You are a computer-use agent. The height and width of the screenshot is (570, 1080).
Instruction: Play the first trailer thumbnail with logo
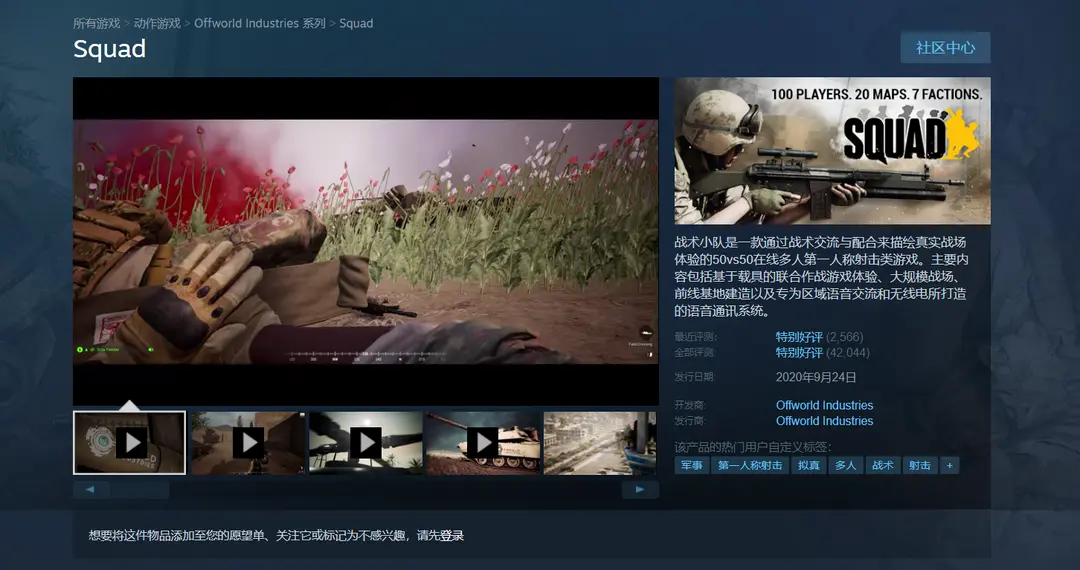[x=129, y=443]
